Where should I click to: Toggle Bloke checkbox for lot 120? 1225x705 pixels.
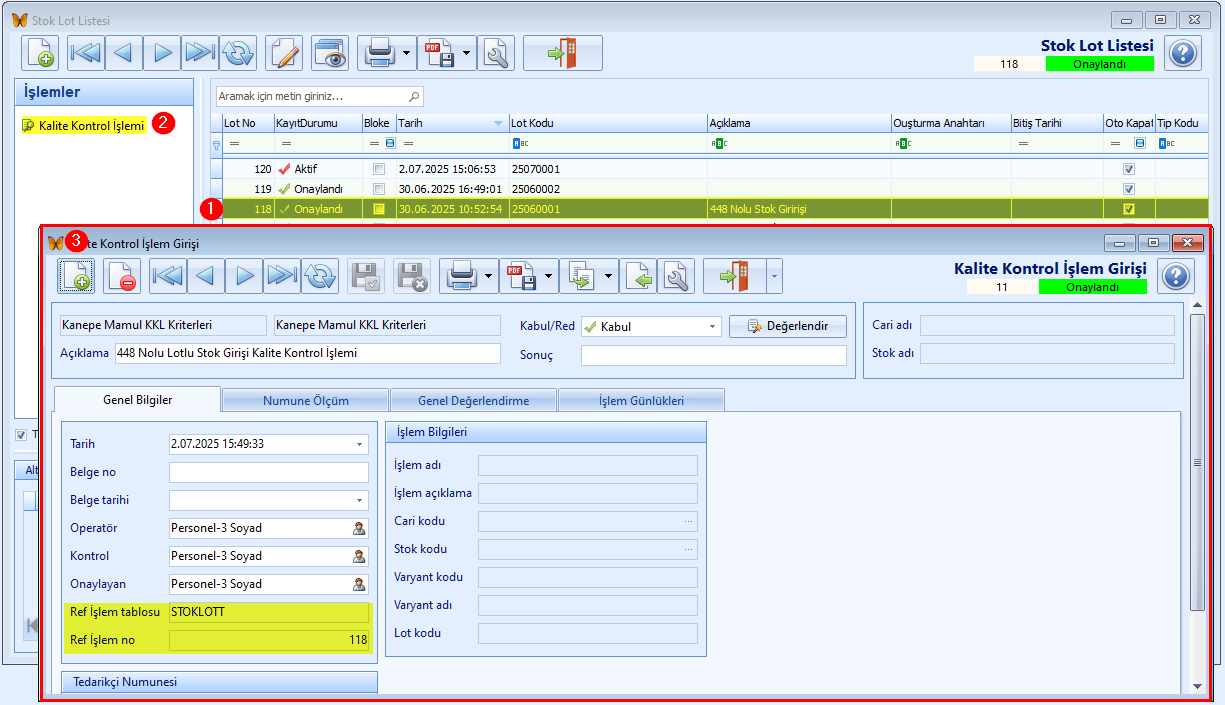[378, 169]
